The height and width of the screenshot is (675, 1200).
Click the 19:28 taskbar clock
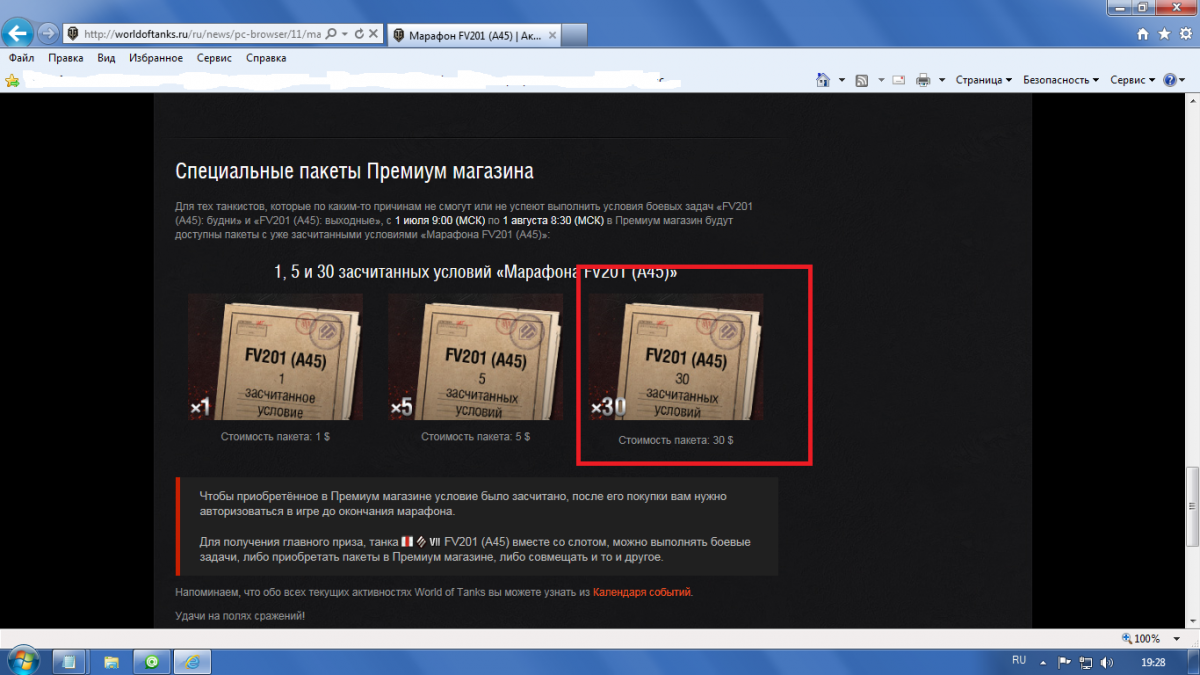click(x=1153, y=661)
